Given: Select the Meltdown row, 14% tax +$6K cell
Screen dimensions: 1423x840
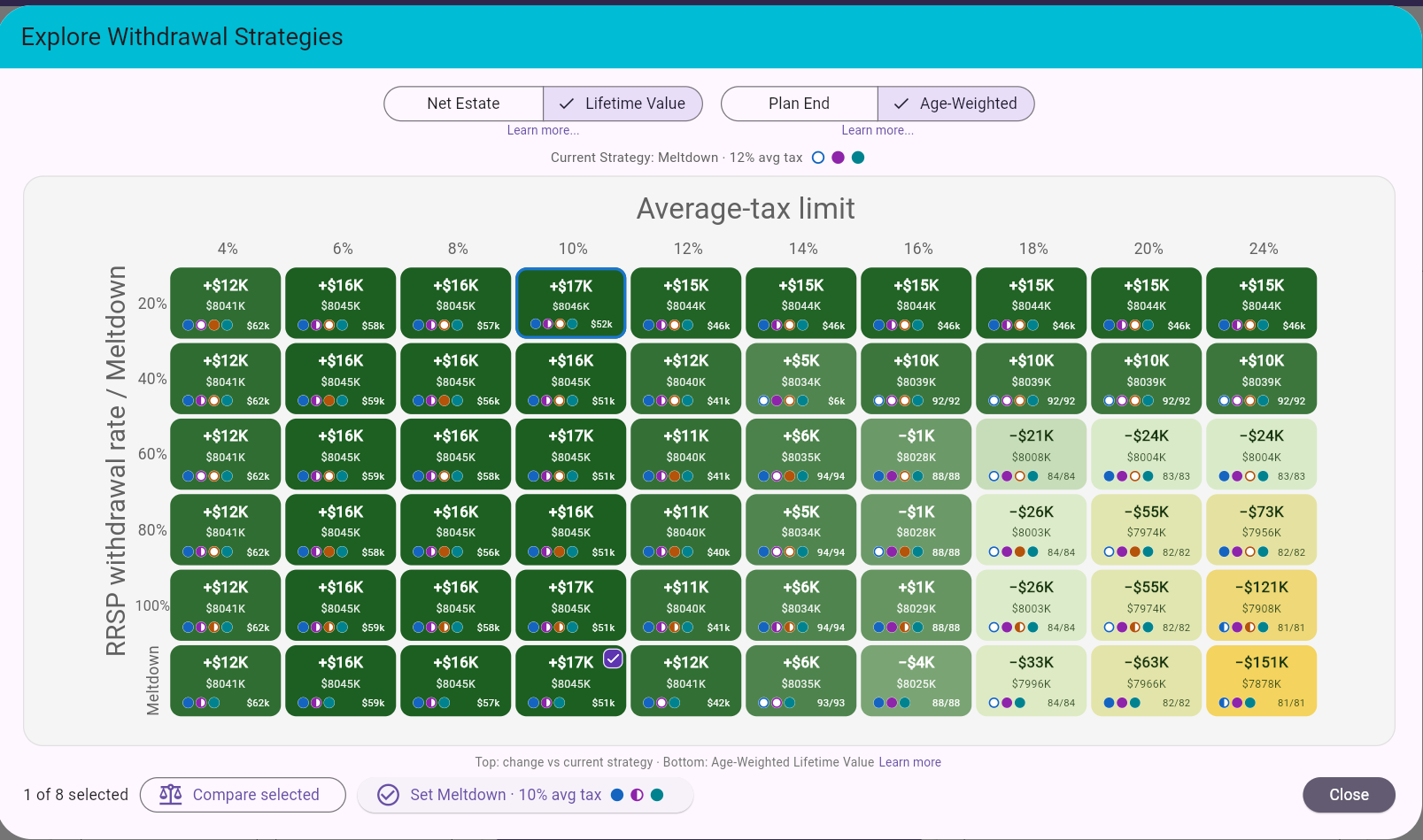Looking at the screenshot, I should [801, 681].
